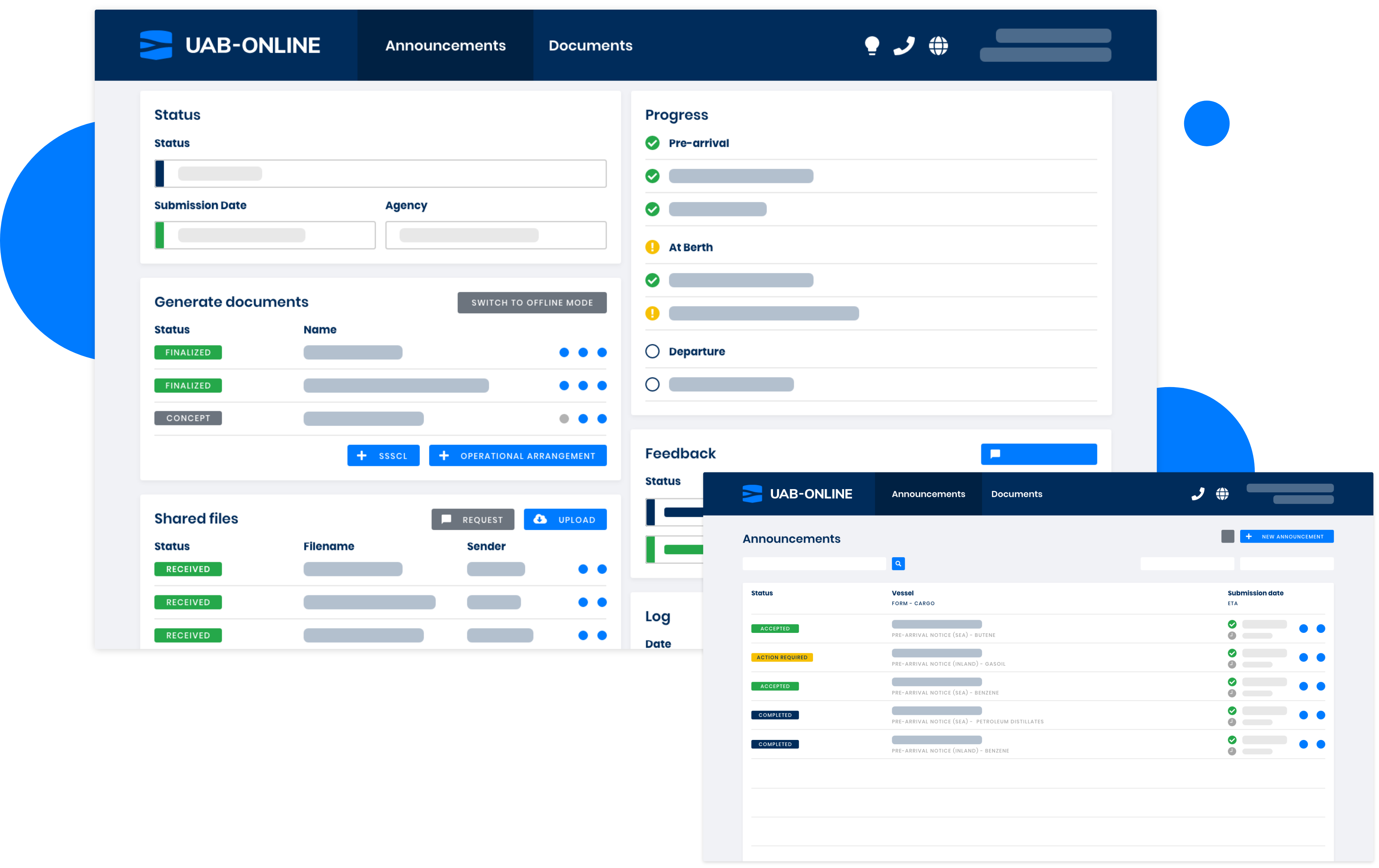This screenshot has height=868, width=1379.
Task: Click the upload cloud icon in Shared files
Action: [540, 519]
